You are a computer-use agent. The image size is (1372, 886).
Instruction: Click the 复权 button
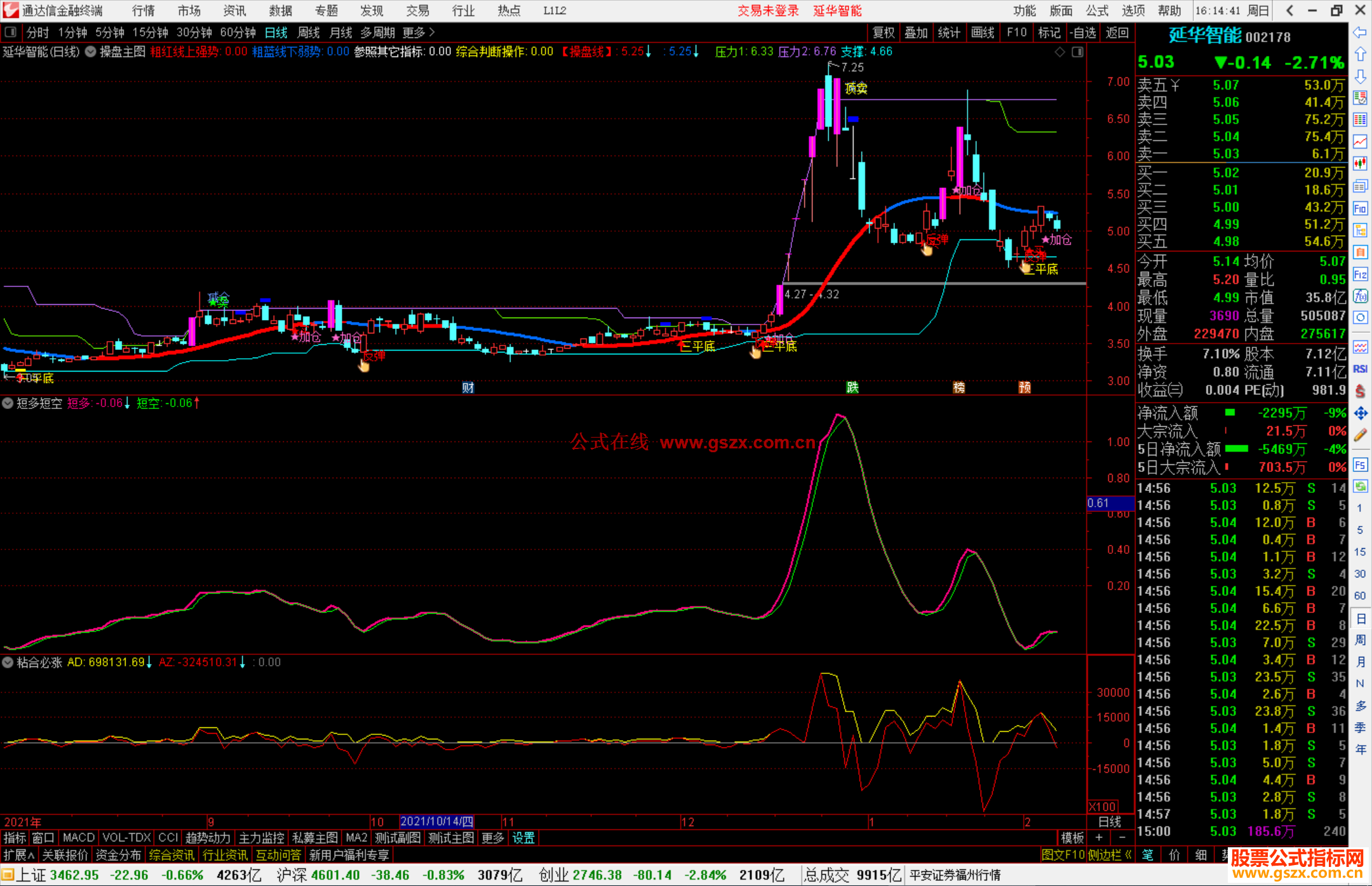click(x=883, y=32)
